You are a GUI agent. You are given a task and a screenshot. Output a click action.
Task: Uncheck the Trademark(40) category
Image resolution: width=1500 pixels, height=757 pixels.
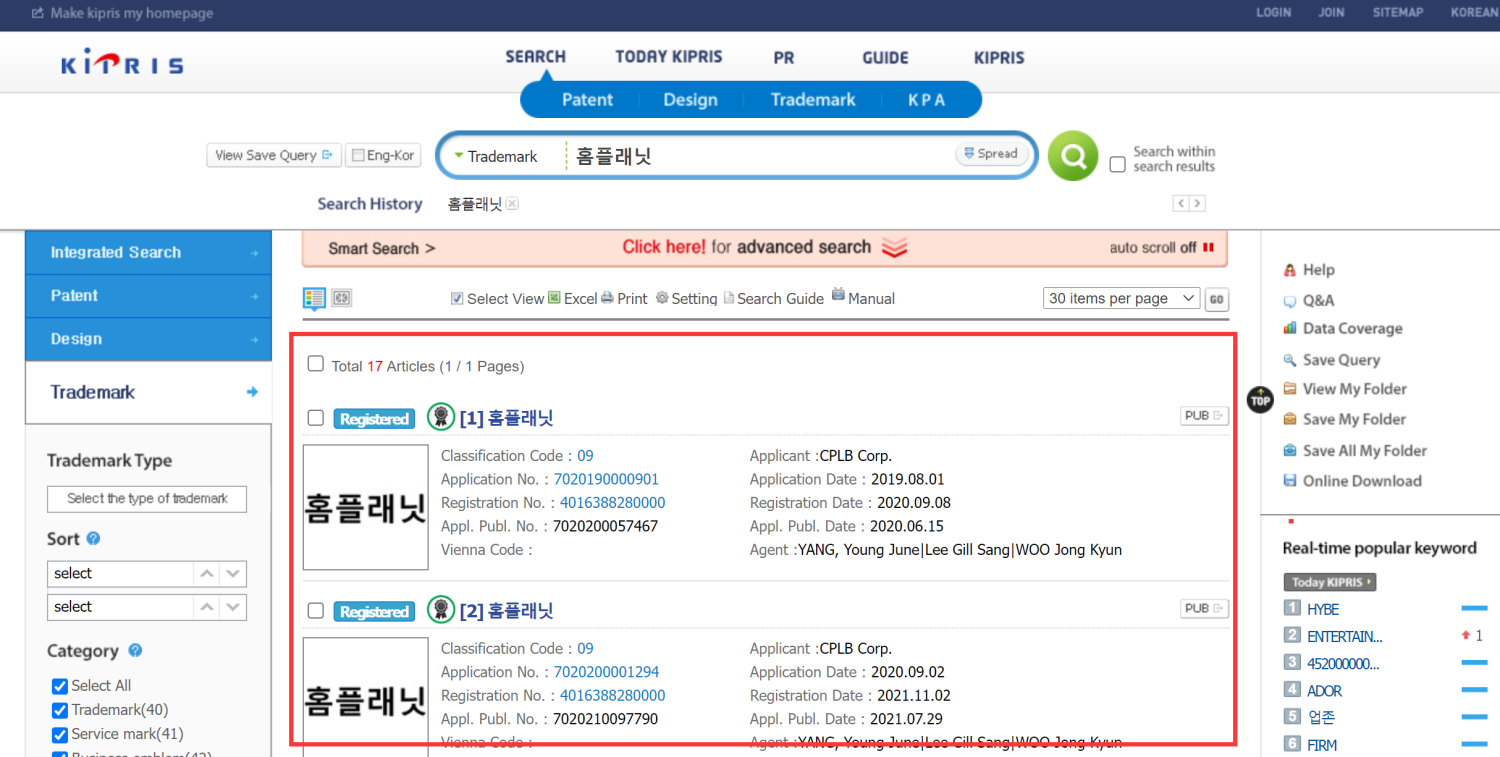59,710
